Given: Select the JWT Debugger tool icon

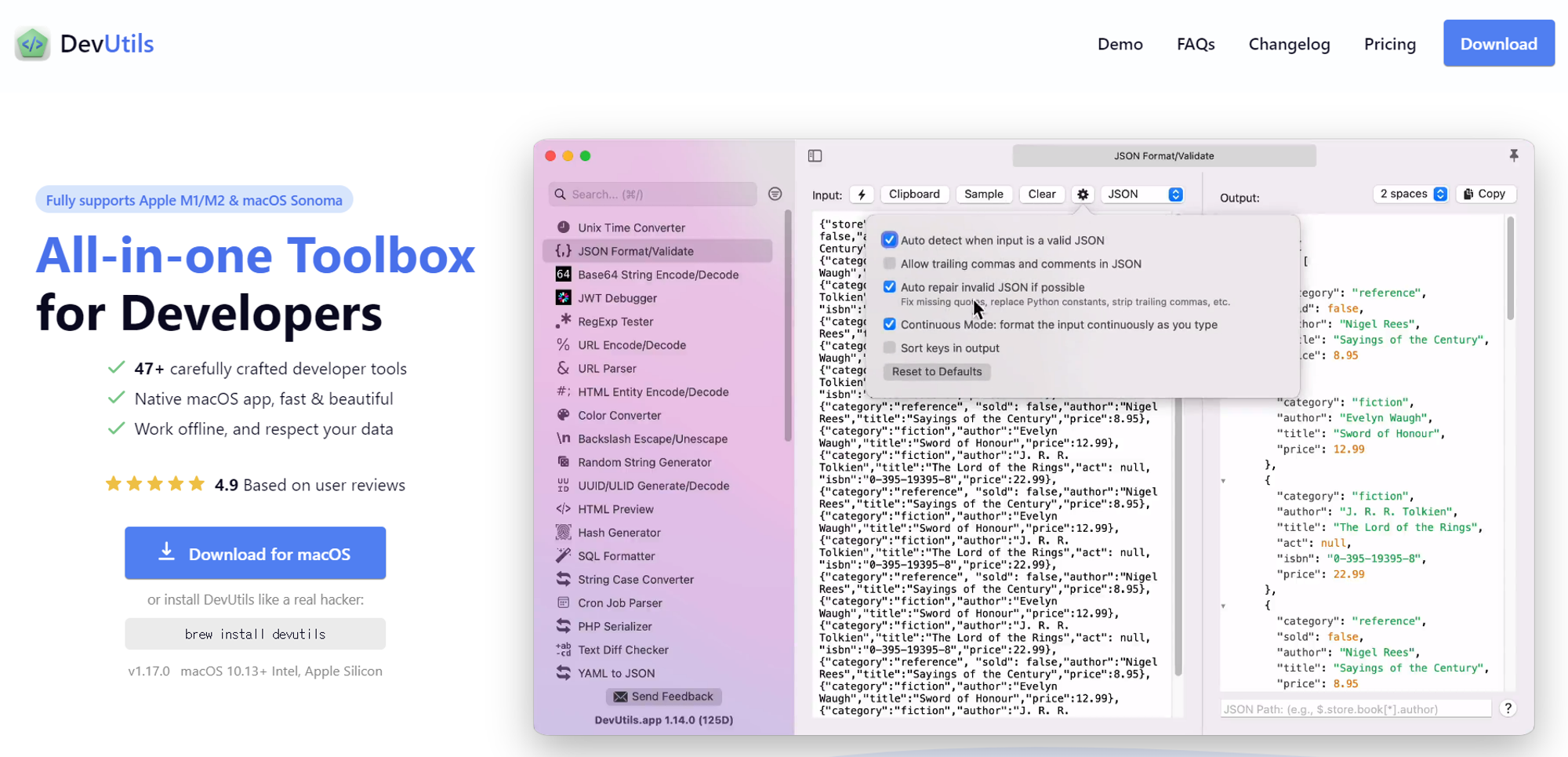Looking at the screenshot, I should pyautogui.click(x=563, y=298).
